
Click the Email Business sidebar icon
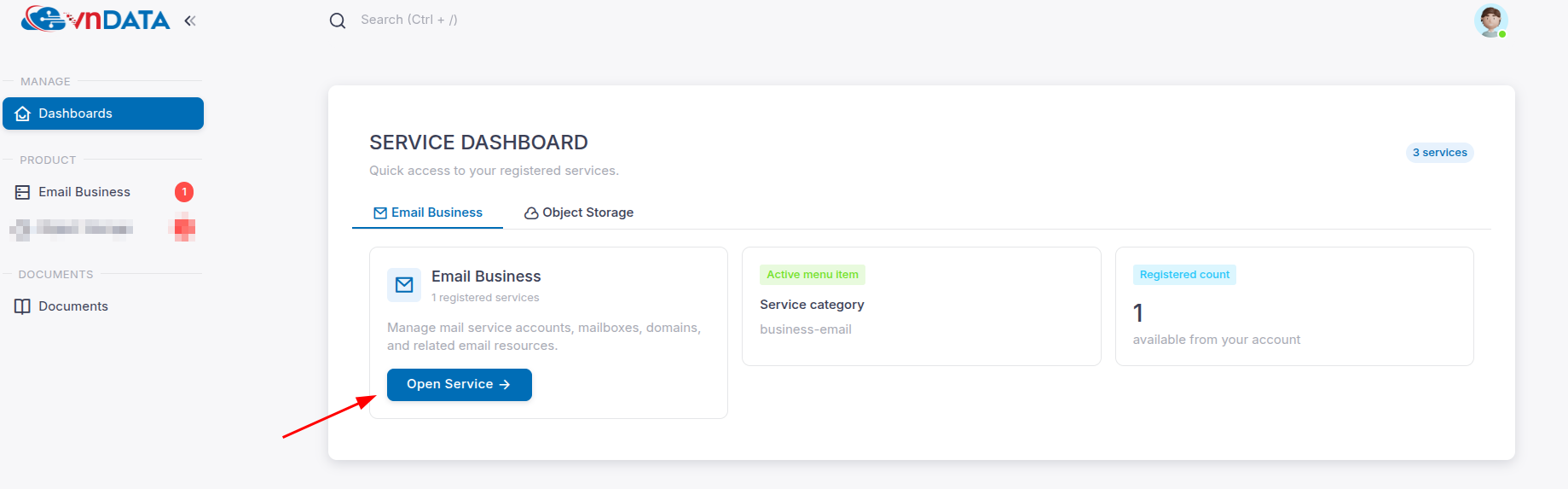click(23, 192)
